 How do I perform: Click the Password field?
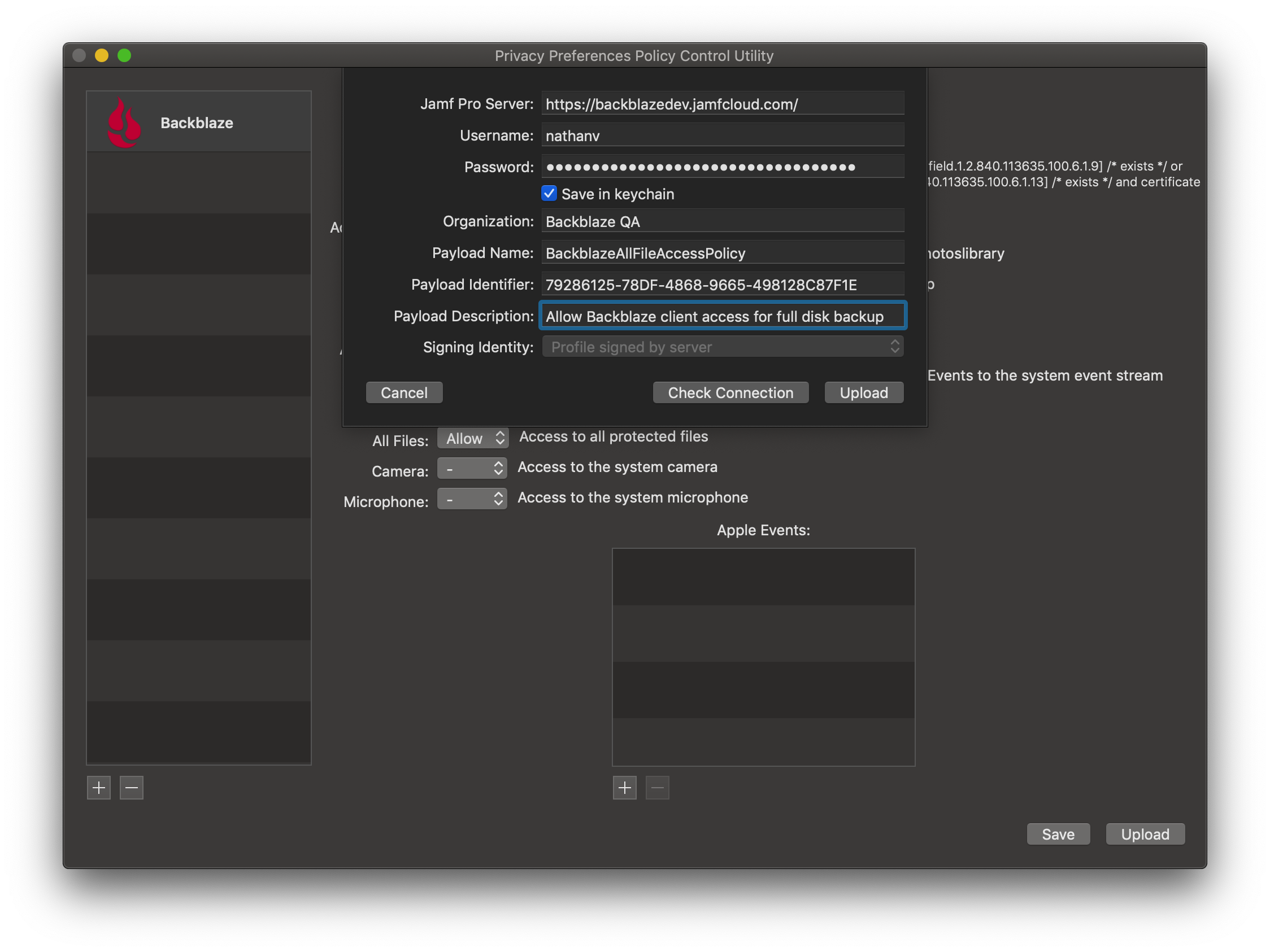(723, 167)
